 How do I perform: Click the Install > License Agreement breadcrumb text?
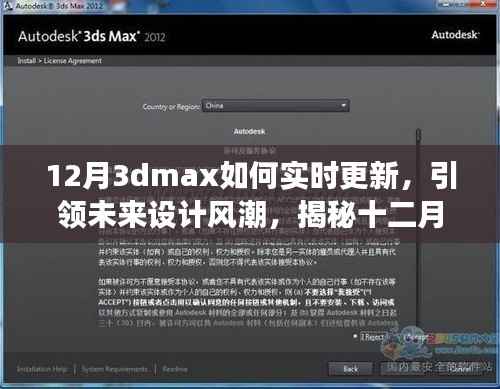[60, 61]
